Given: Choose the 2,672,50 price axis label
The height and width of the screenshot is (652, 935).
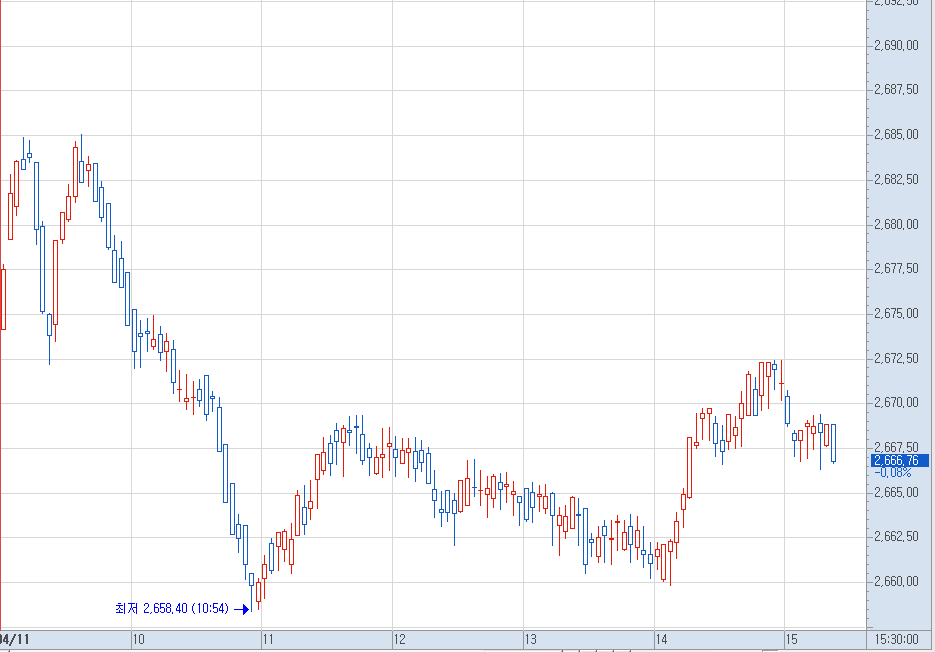Looking at the screenshot, I should (896, 359).
